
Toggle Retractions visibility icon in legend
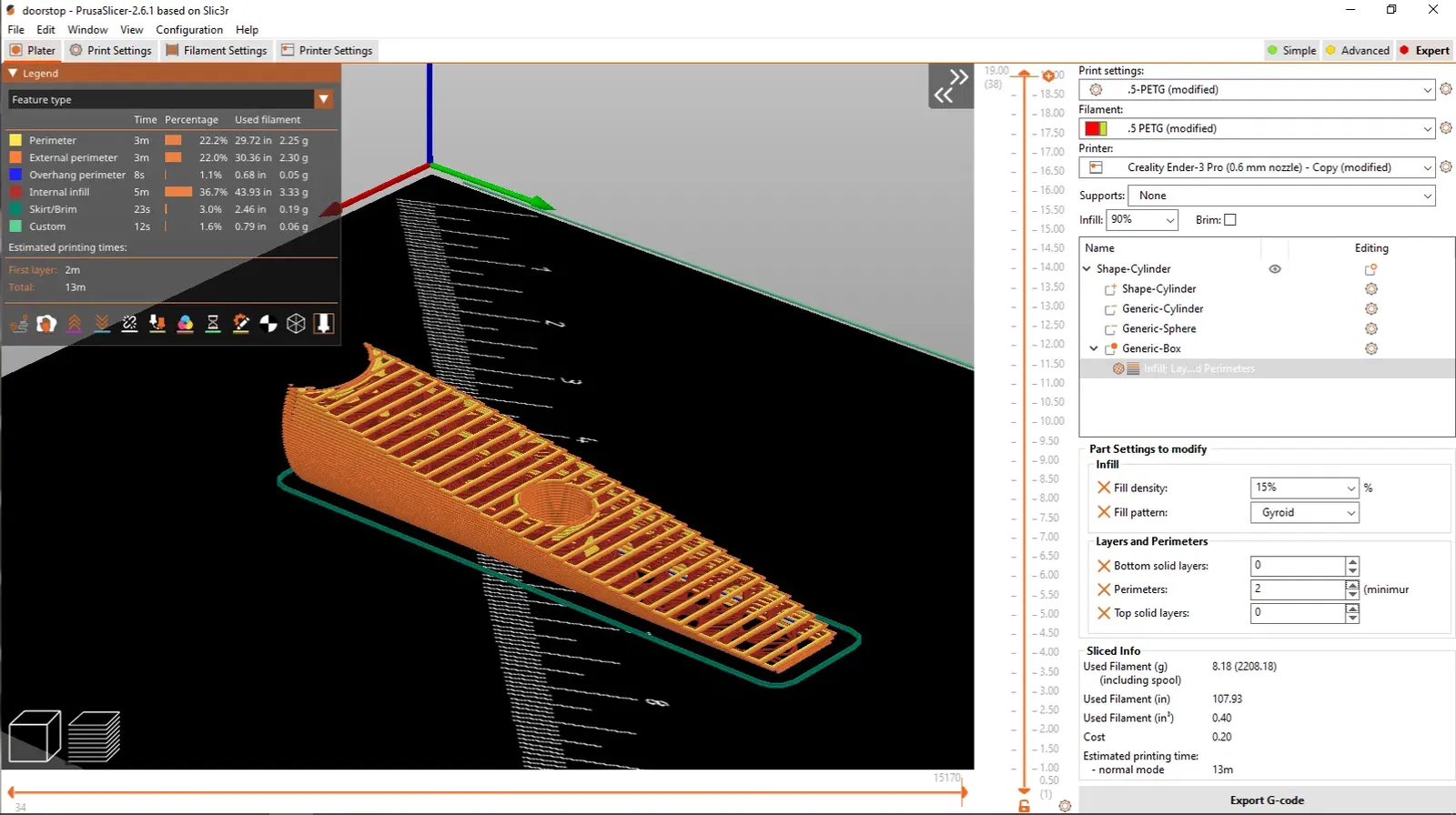tap(75, 323)
